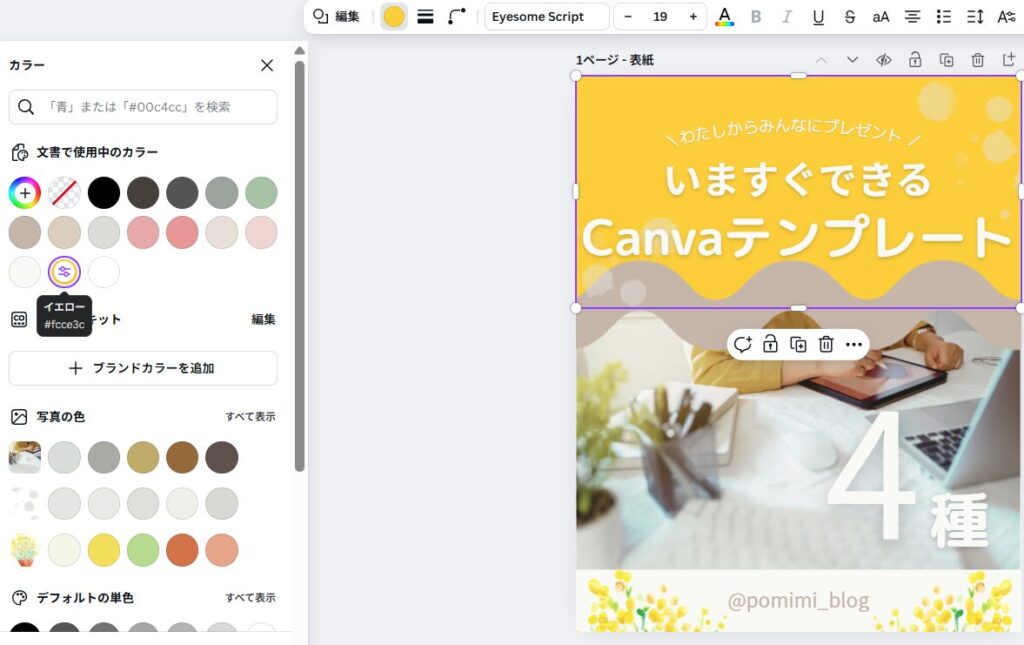Change text alignment with the alignment icon
This screenshot has width=1024, height=645.
[912, 16]
